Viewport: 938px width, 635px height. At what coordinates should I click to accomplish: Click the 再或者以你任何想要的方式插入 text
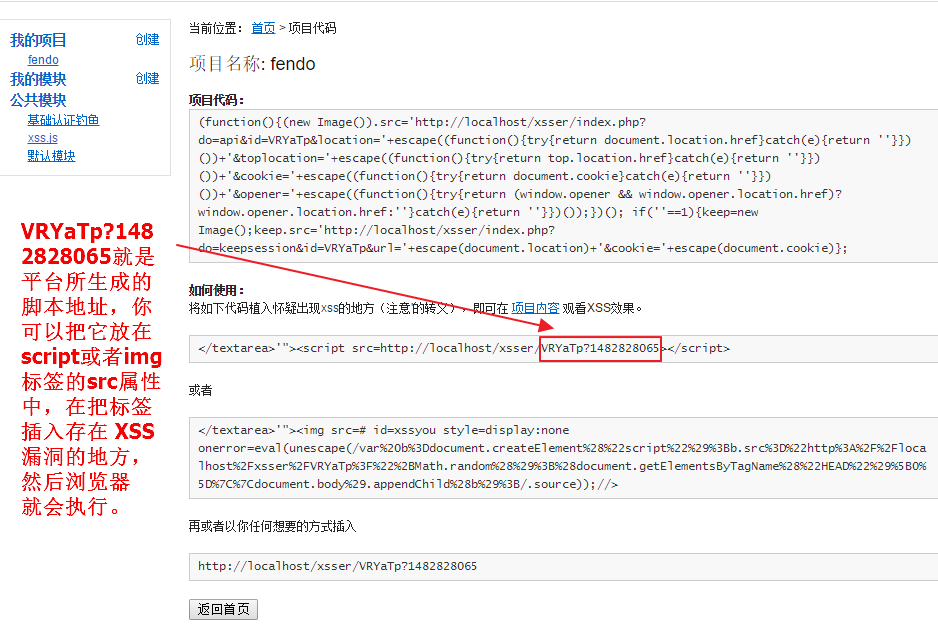[272, 526]
